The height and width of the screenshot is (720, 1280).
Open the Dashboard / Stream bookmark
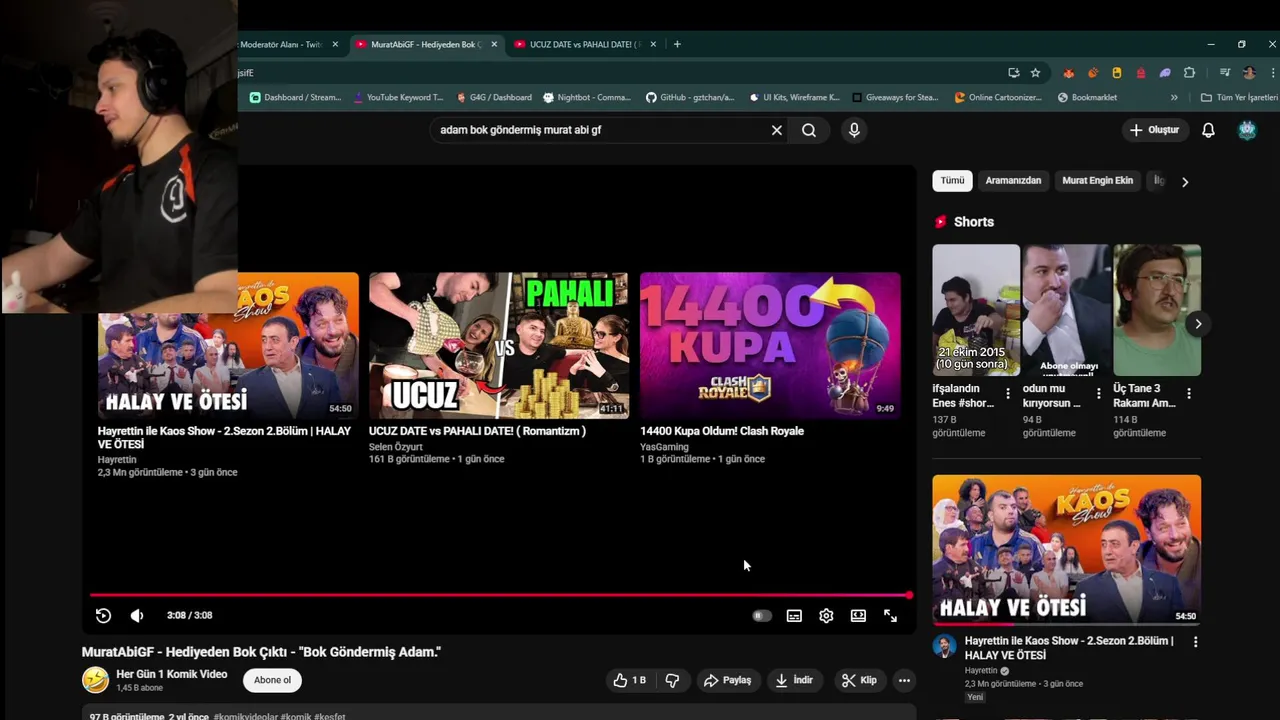click(295, 97)
